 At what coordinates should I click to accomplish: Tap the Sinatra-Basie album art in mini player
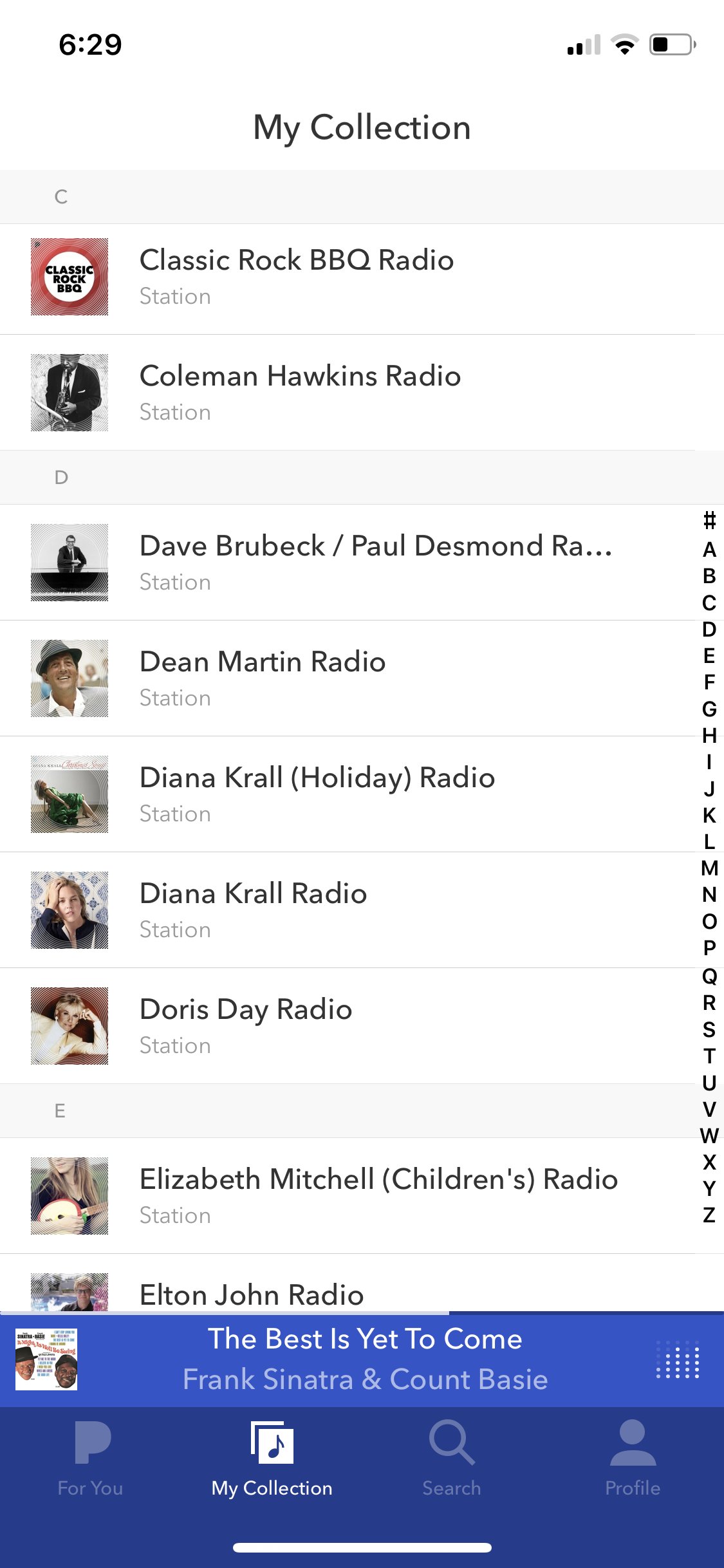coord(46,1359)
